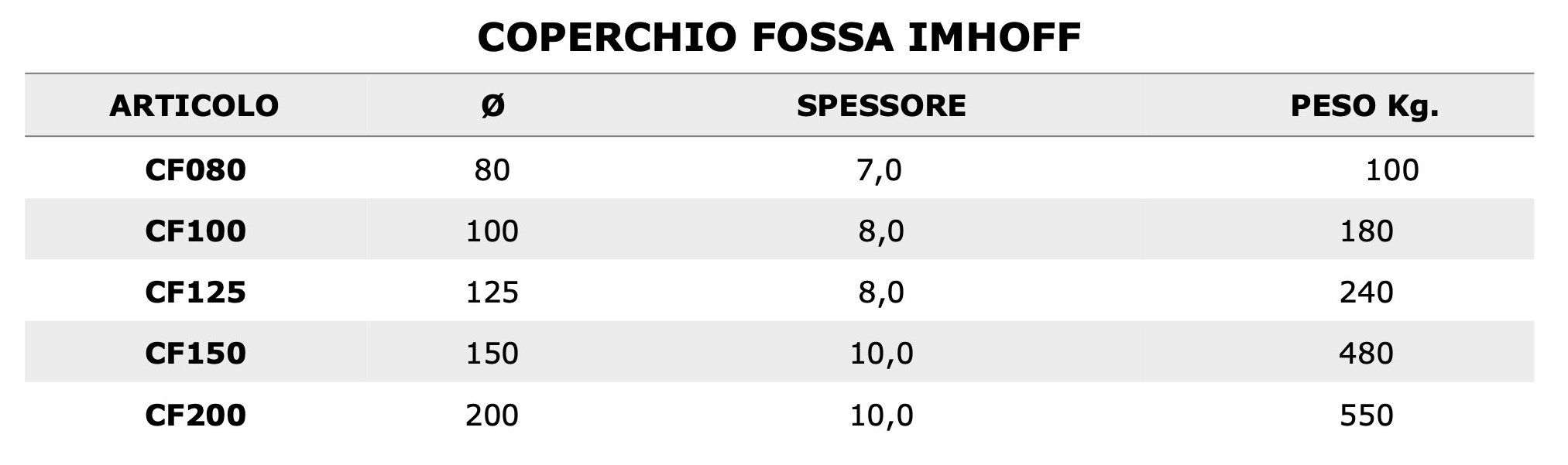
Task: Select thickness 7,0 in CF080 row
Action: coord(881,169)
